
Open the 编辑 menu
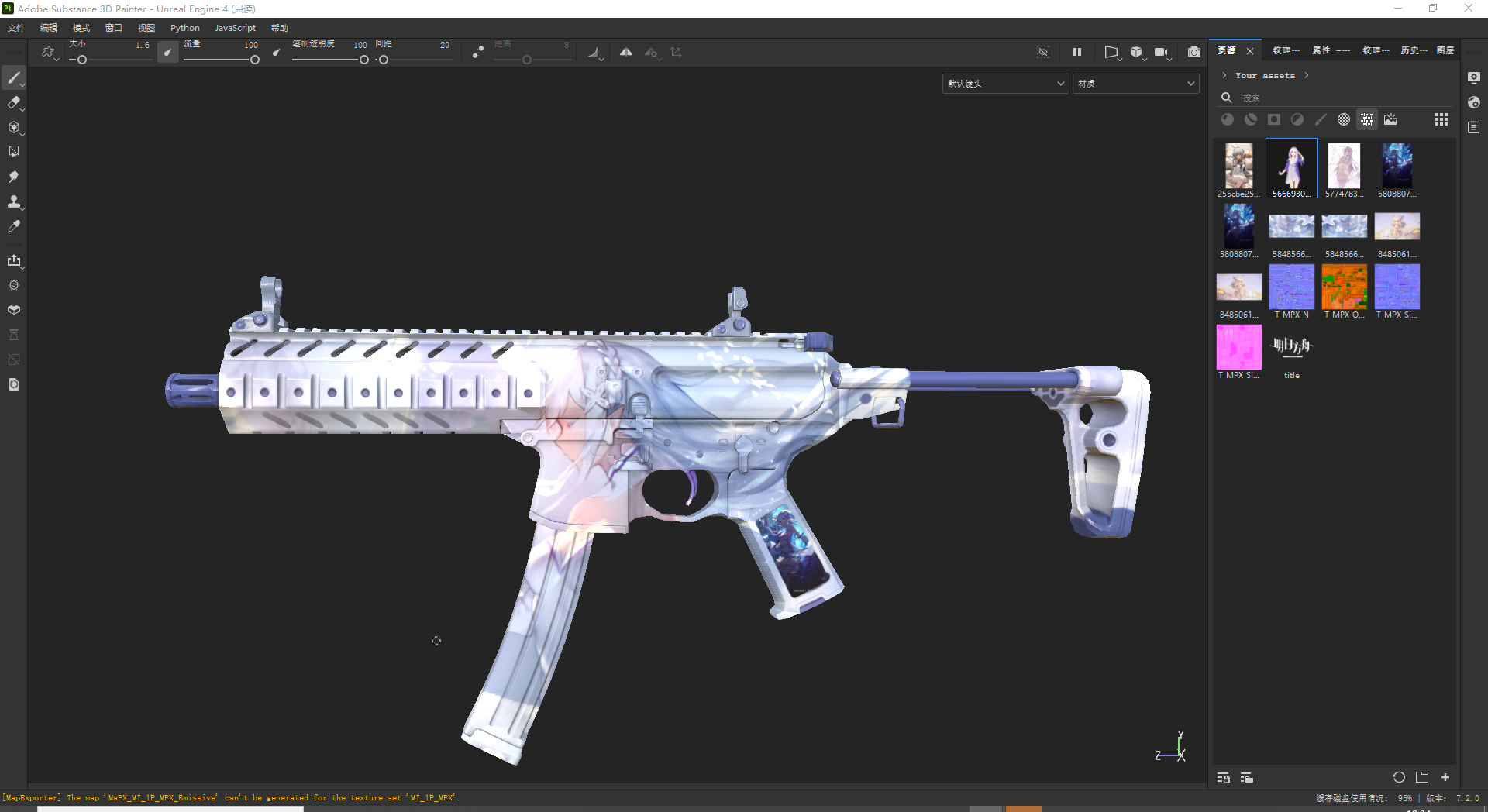49,28
